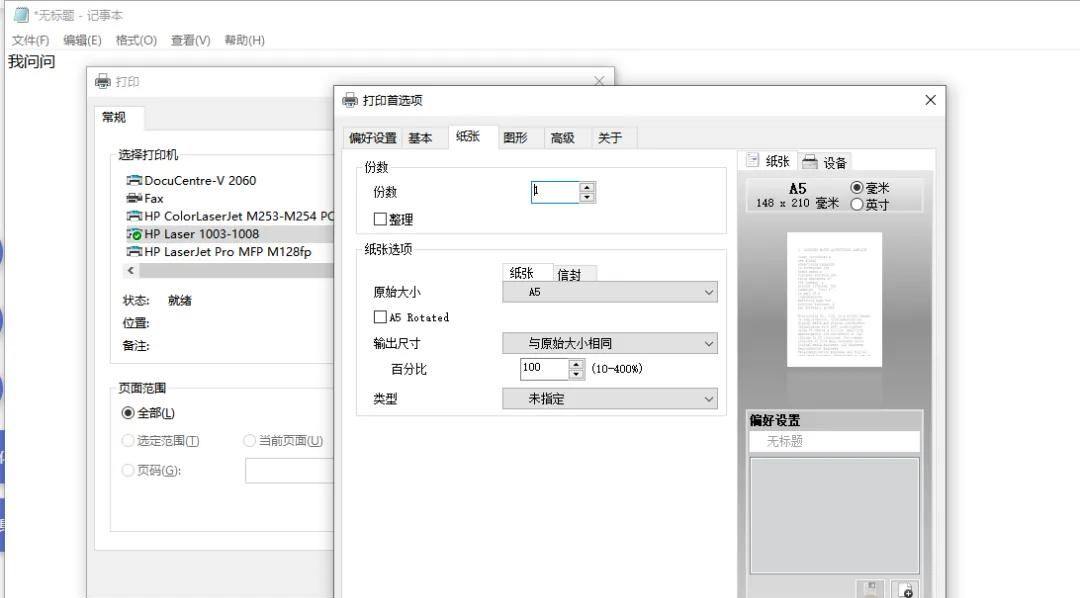Click add new preference icon button
This screenshot has width=1080, height=598.
(905, 590)
